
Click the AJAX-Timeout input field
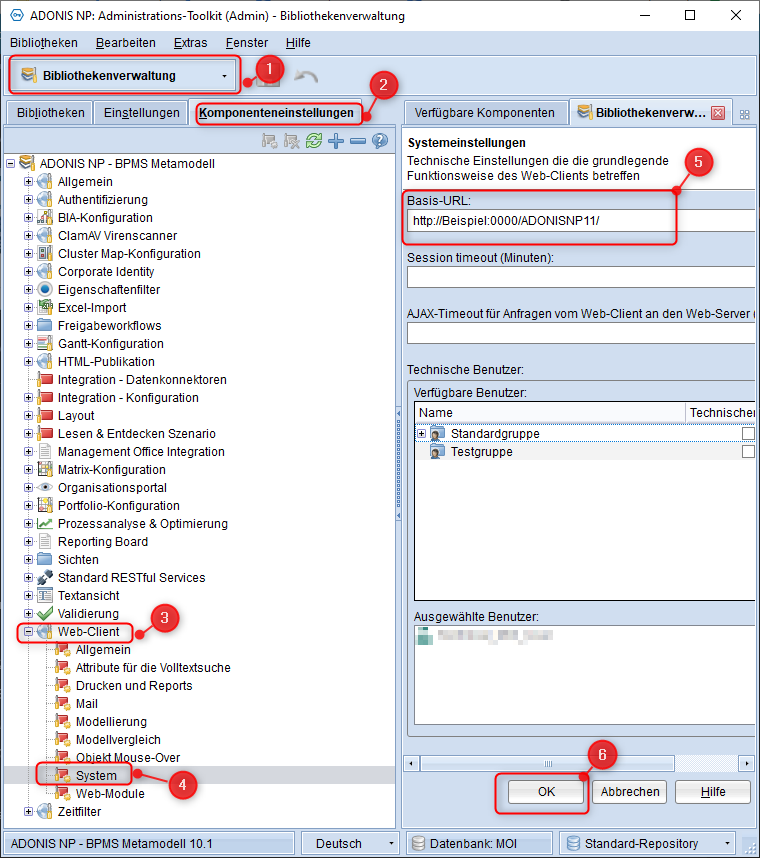click(581, 333)
